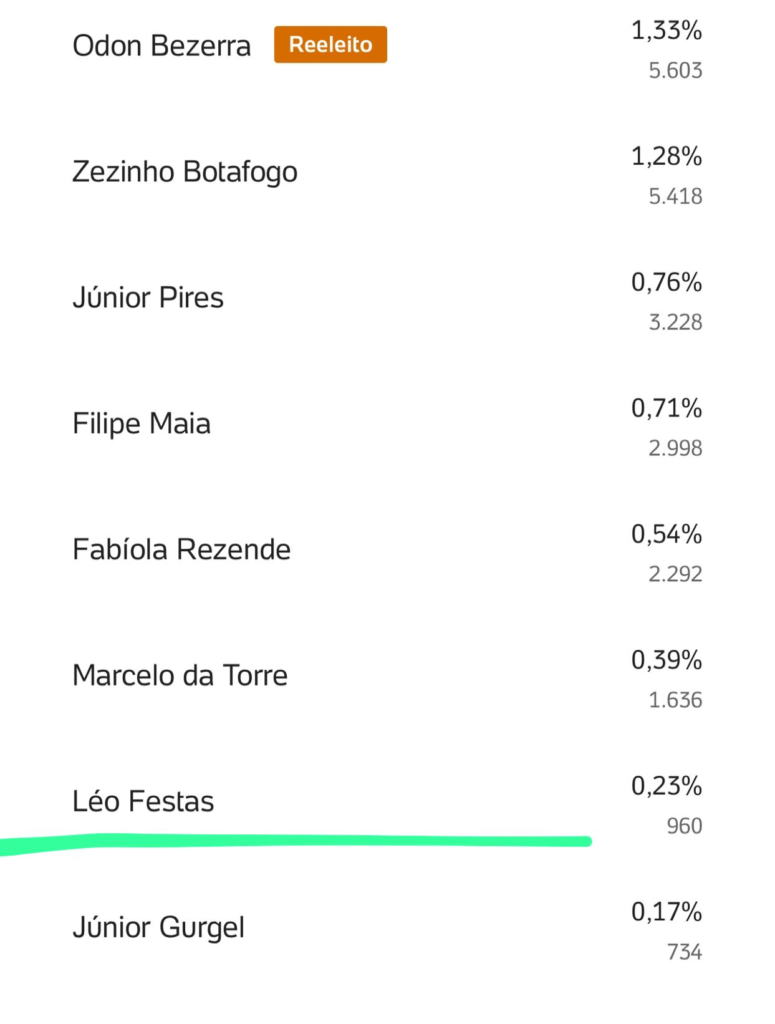
Task: Click the 1,33% vote percentage
Action: pyautogui.click(x=666, y=31)
